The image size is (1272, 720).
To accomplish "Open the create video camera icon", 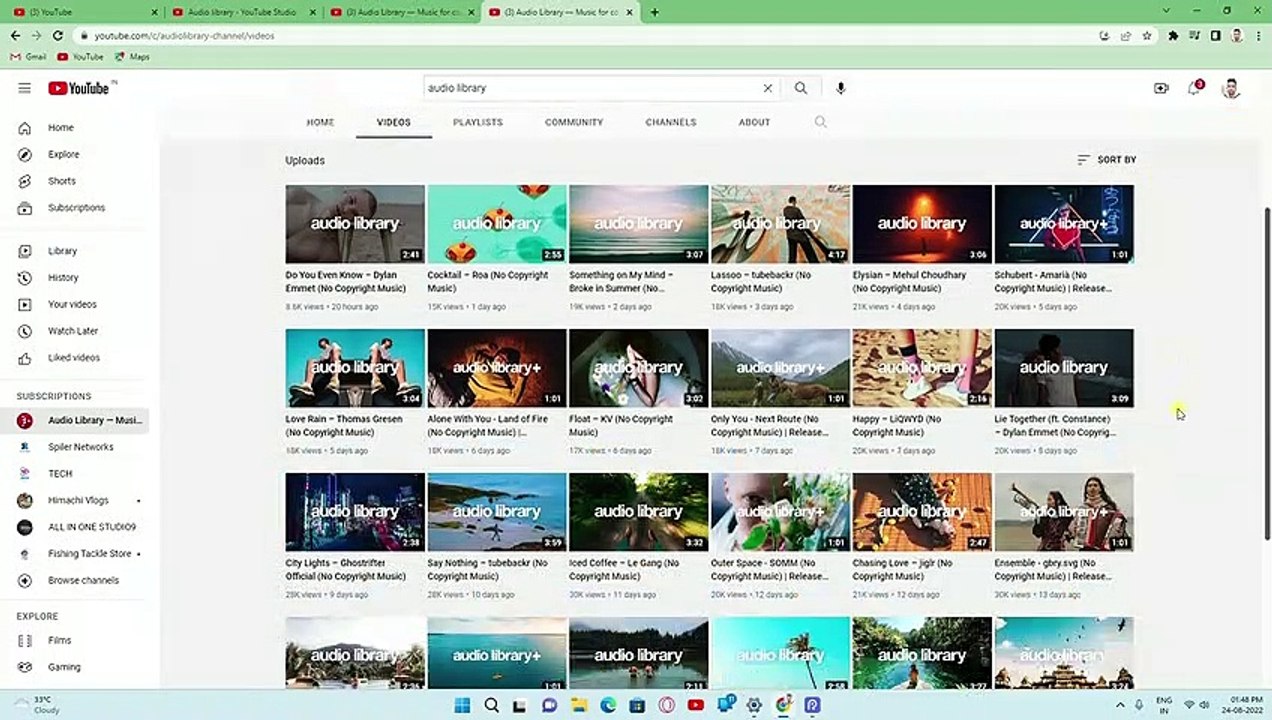I will coord(1161,88).
